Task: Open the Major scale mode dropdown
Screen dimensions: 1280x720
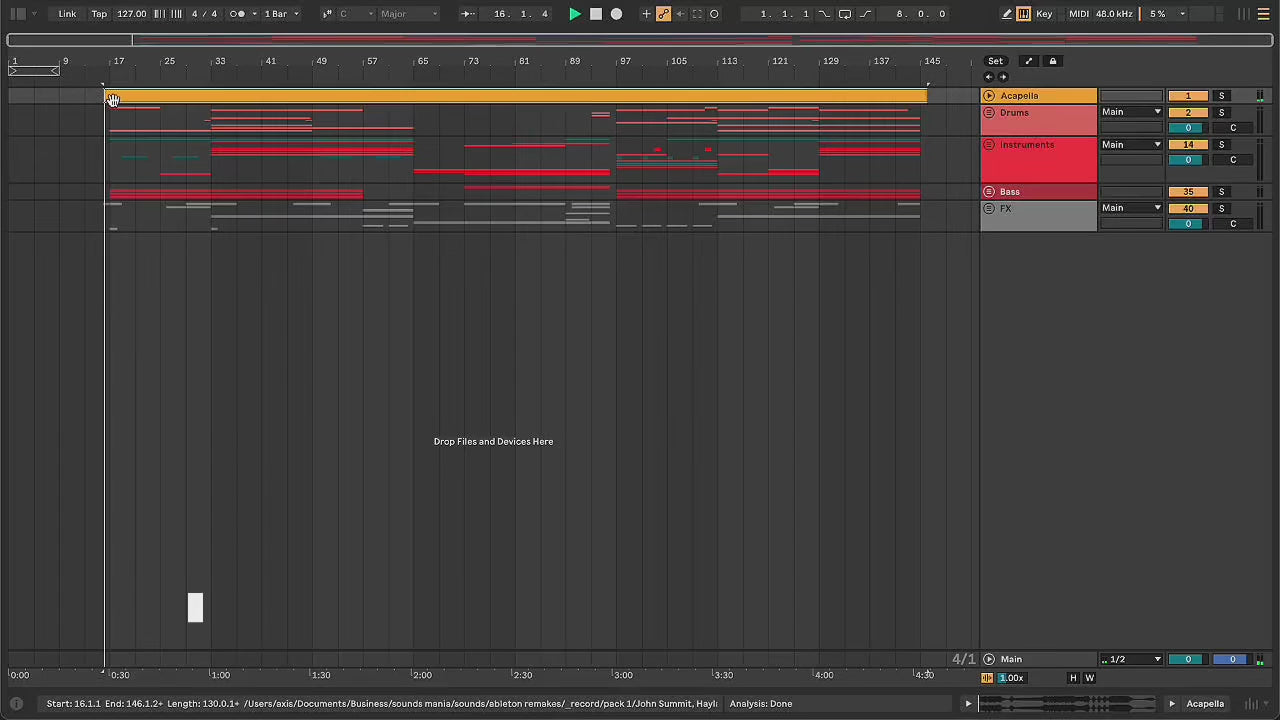Action: pyautogui.click(x=409, y=14)
